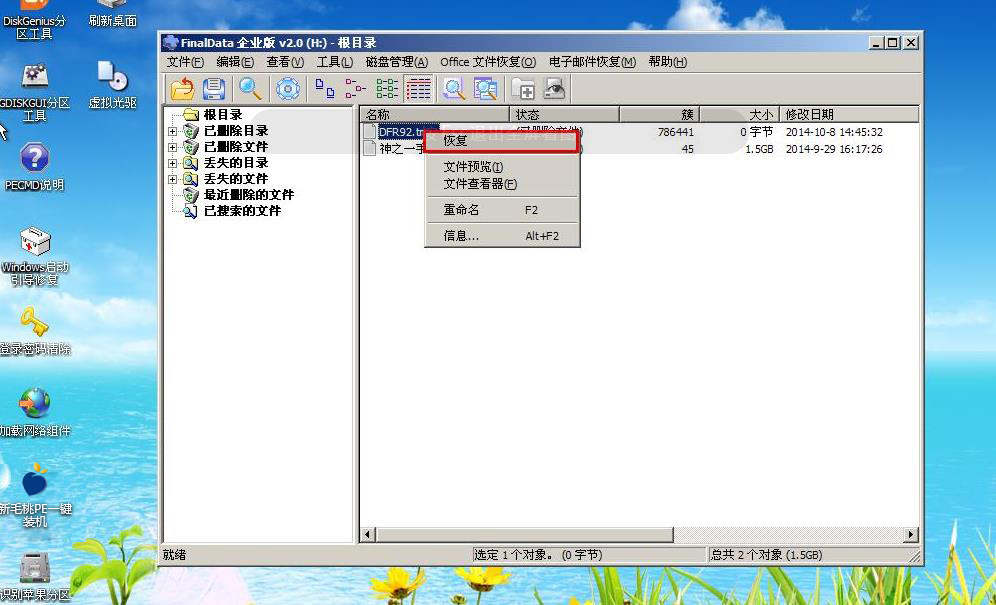Expand the 已删除文件 tree node
This screenshot has width=996, height=605.
[172, 147]
